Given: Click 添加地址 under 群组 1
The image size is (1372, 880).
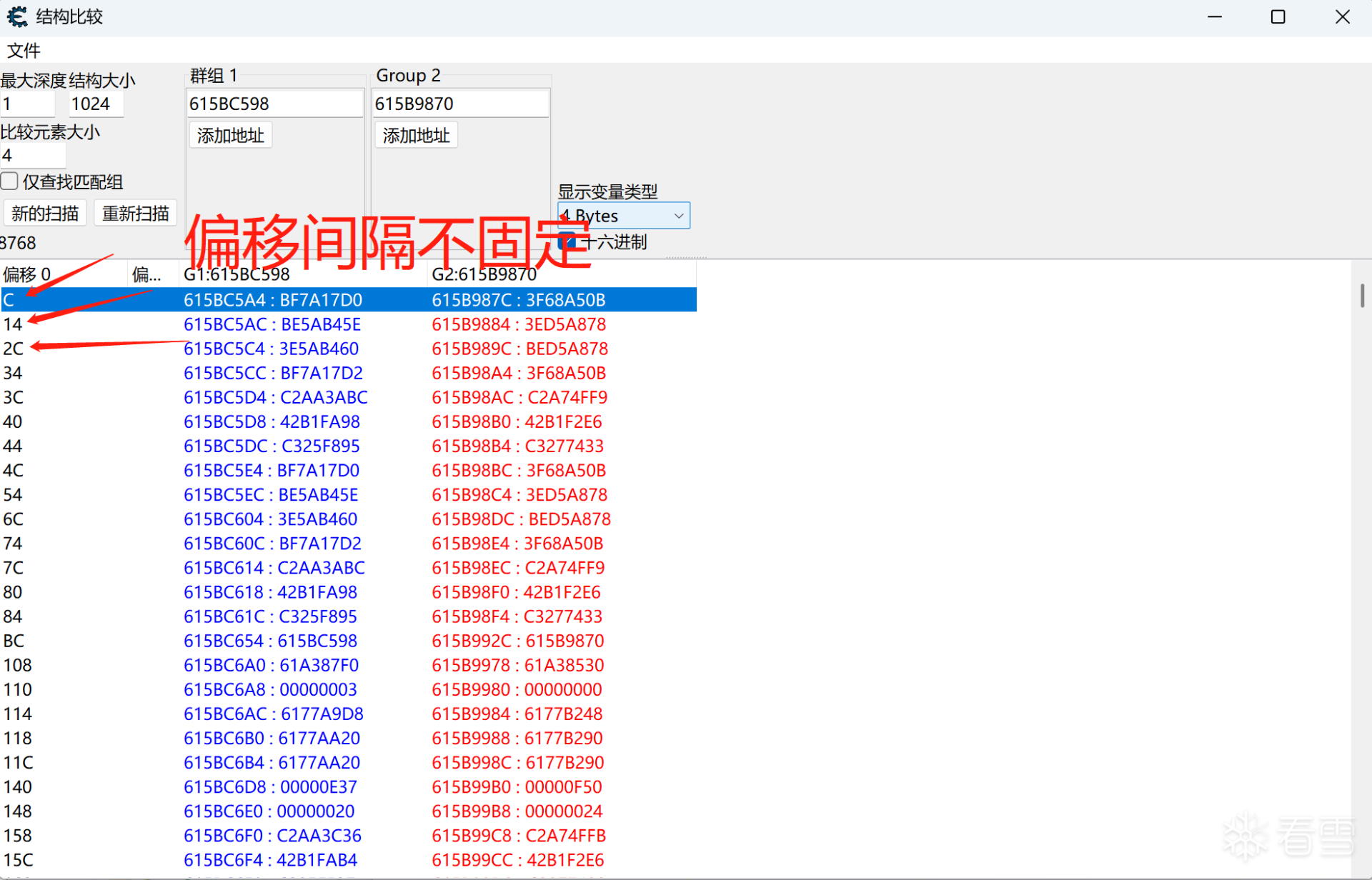Looking at the screenshot, I should click(x=230, y=136).
